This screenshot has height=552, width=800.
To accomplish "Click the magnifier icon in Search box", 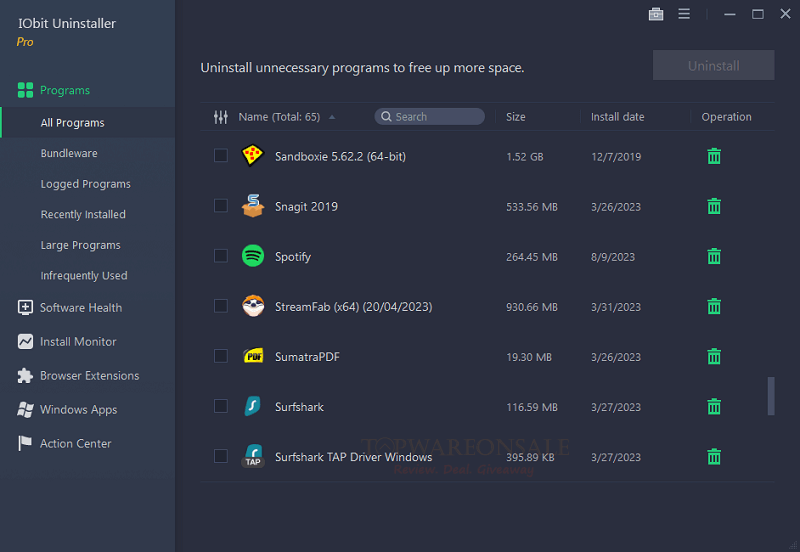I will pyautogui.click(x=386, y=117).
